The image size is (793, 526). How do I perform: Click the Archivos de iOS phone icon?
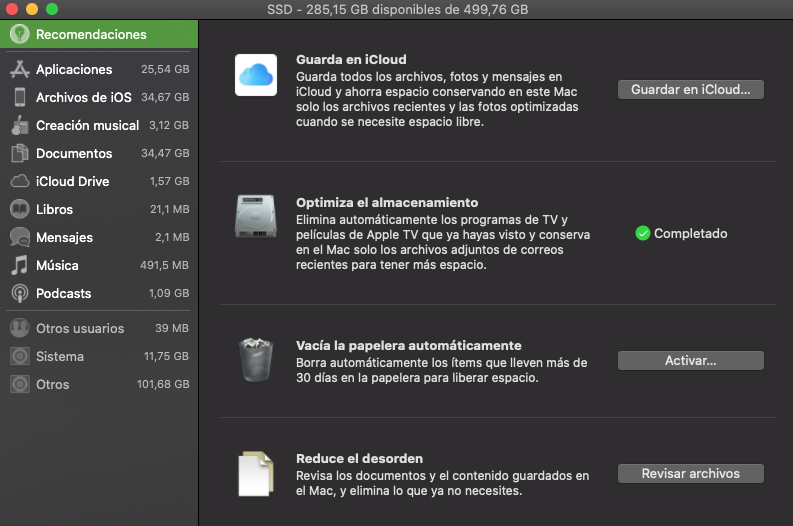(20, 97)
